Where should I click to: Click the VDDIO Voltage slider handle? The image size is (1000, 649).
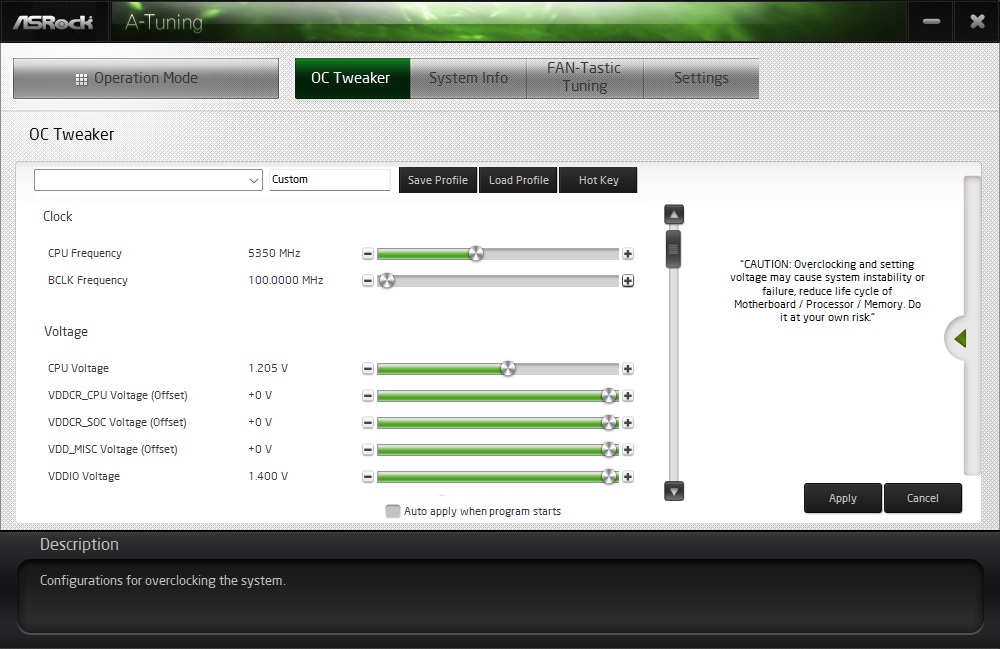tap(610, 476)
